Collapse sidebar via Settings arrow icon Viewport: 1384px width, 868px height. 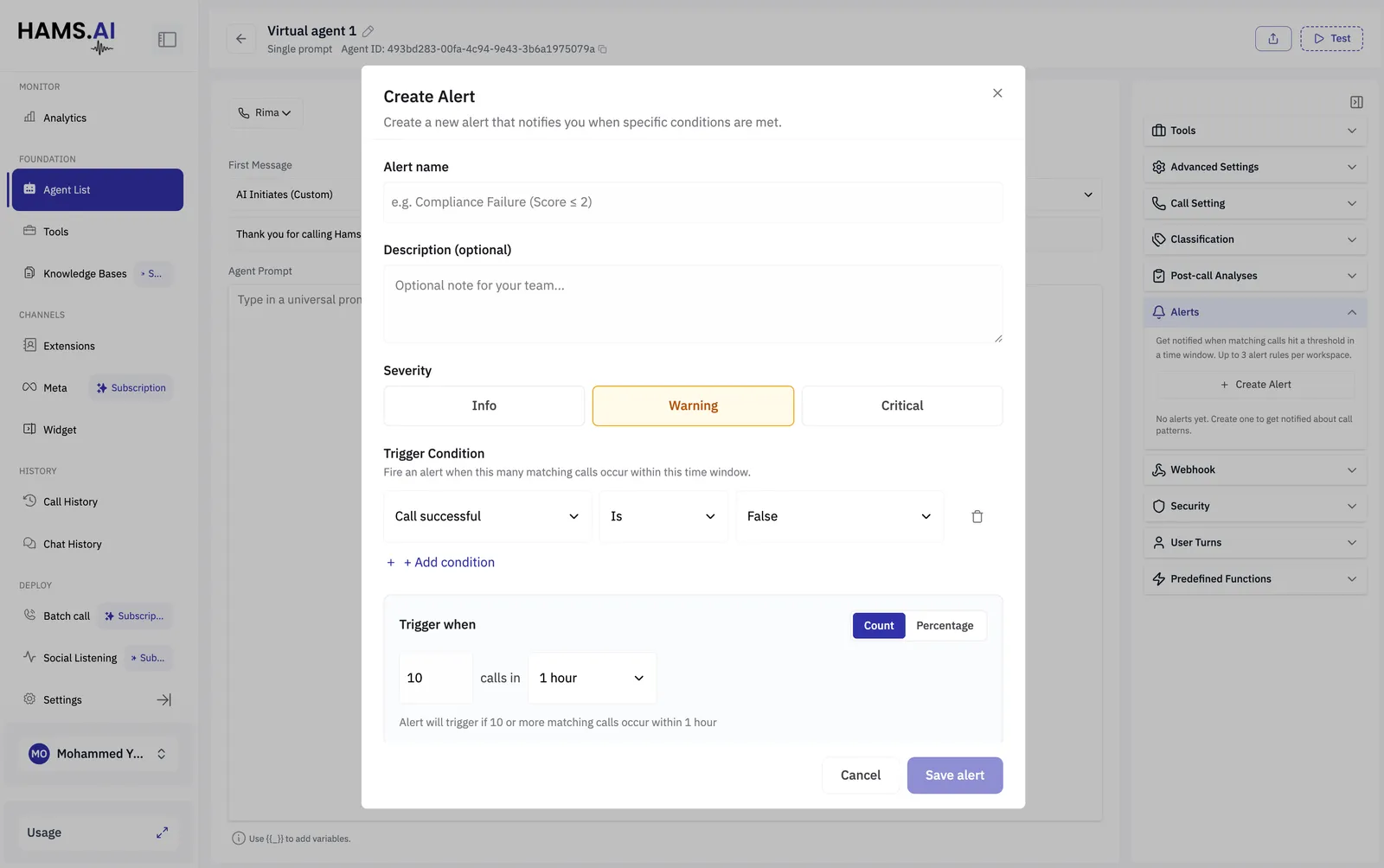[x=163, y=700]
